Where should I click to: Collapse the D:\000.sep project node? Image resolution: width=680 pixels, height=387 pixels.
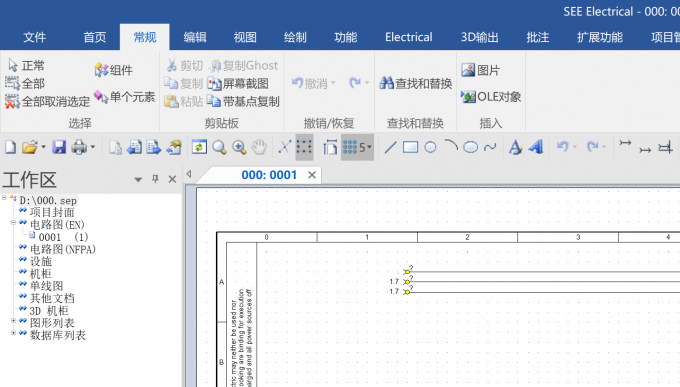pos(4,198)
